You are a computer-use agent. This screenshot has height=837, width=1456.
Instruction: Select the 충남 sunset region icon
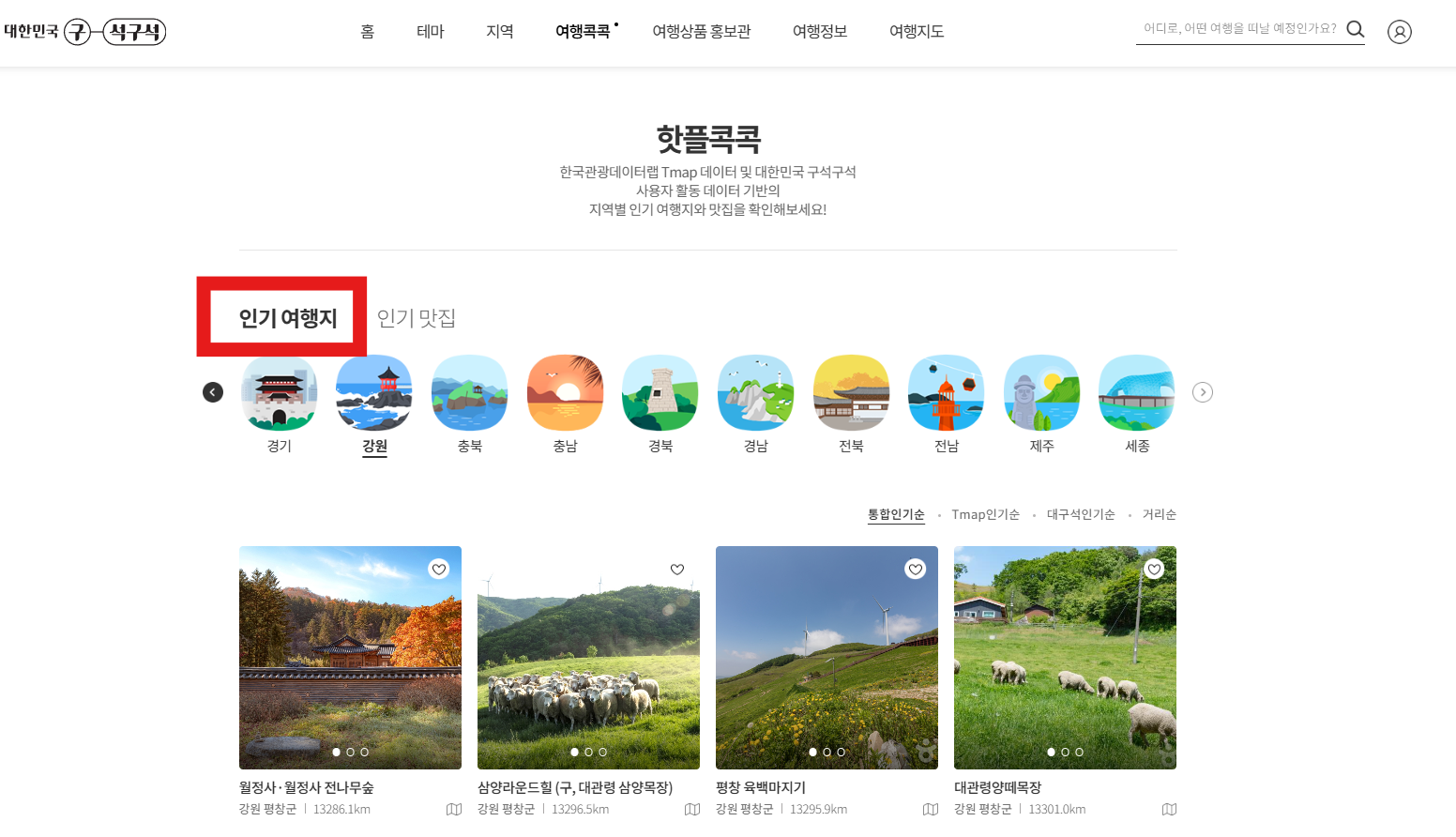click(565, 393)
